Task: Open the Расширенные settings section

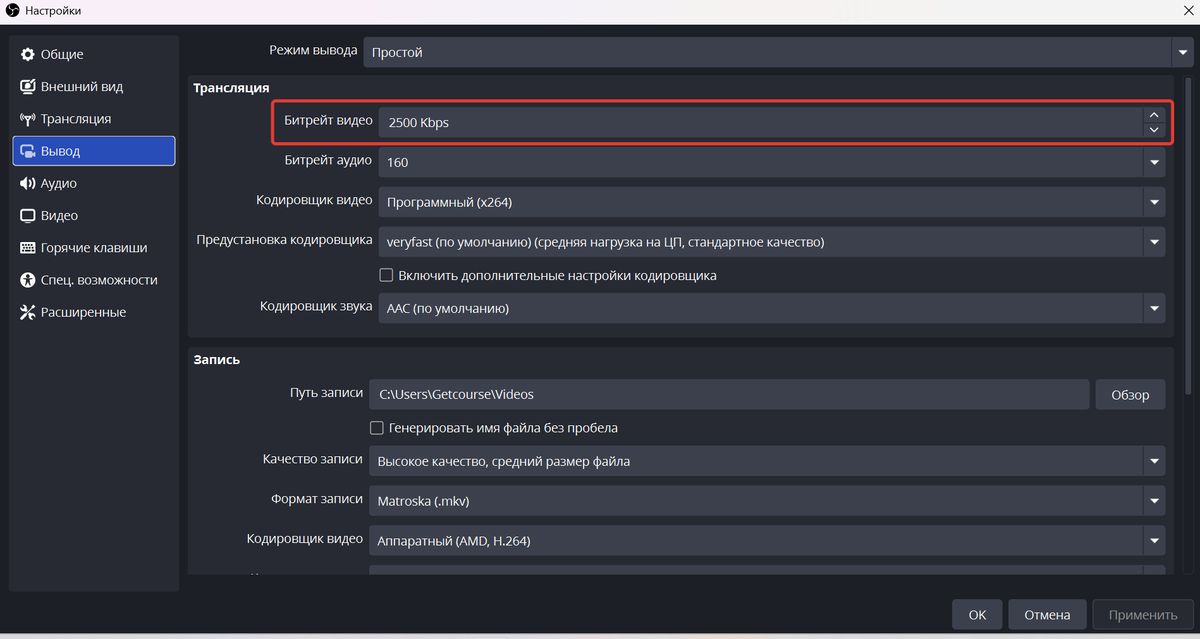Action: click(x=94, y=312)
